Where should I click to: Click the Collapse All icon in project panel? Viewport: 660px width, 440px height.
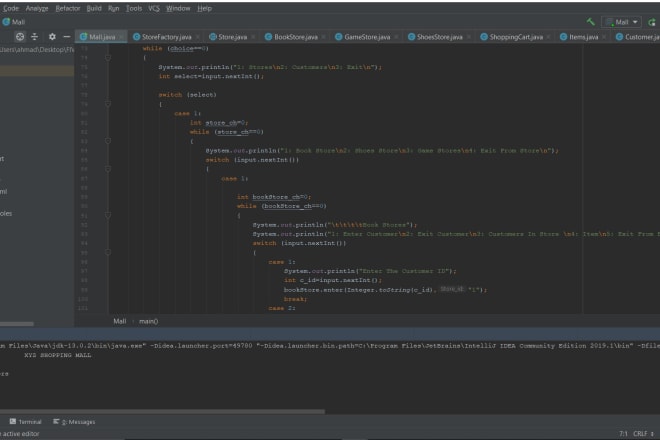[x=35, y=37]
